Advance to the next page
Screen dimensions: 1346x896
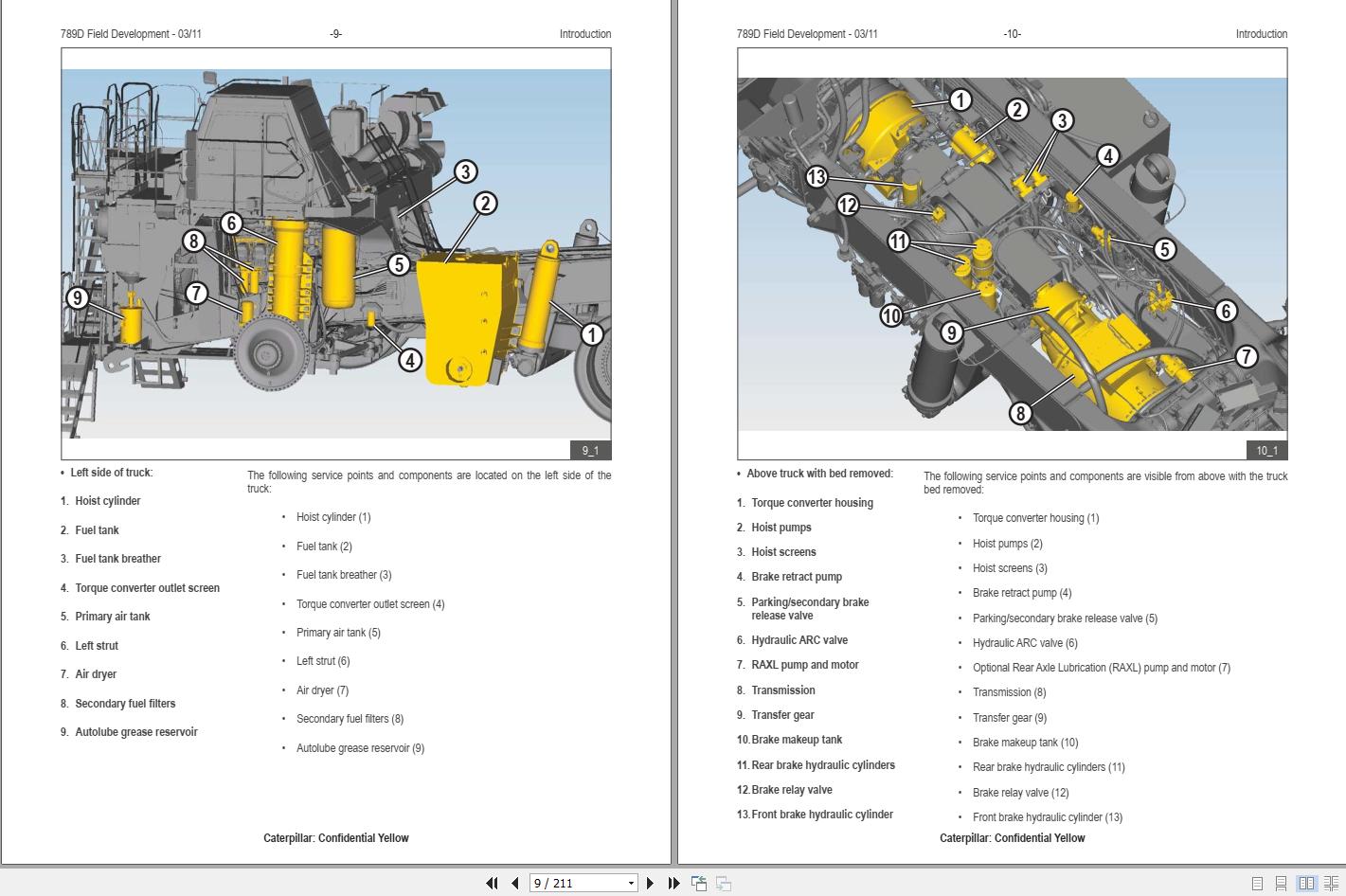point(650,883)
